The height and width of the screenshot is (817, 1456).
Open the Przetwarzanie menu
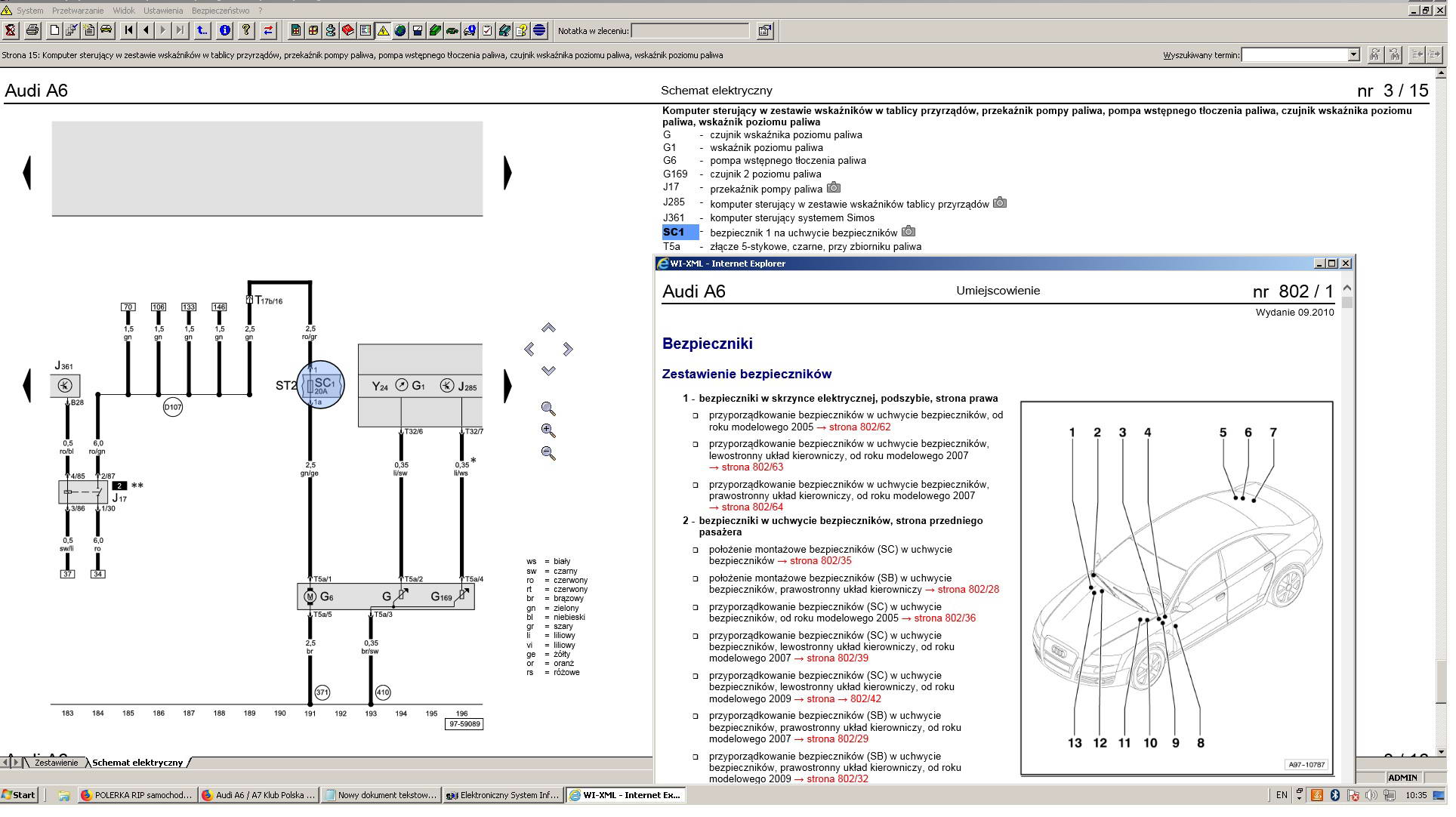pos(78,11)
